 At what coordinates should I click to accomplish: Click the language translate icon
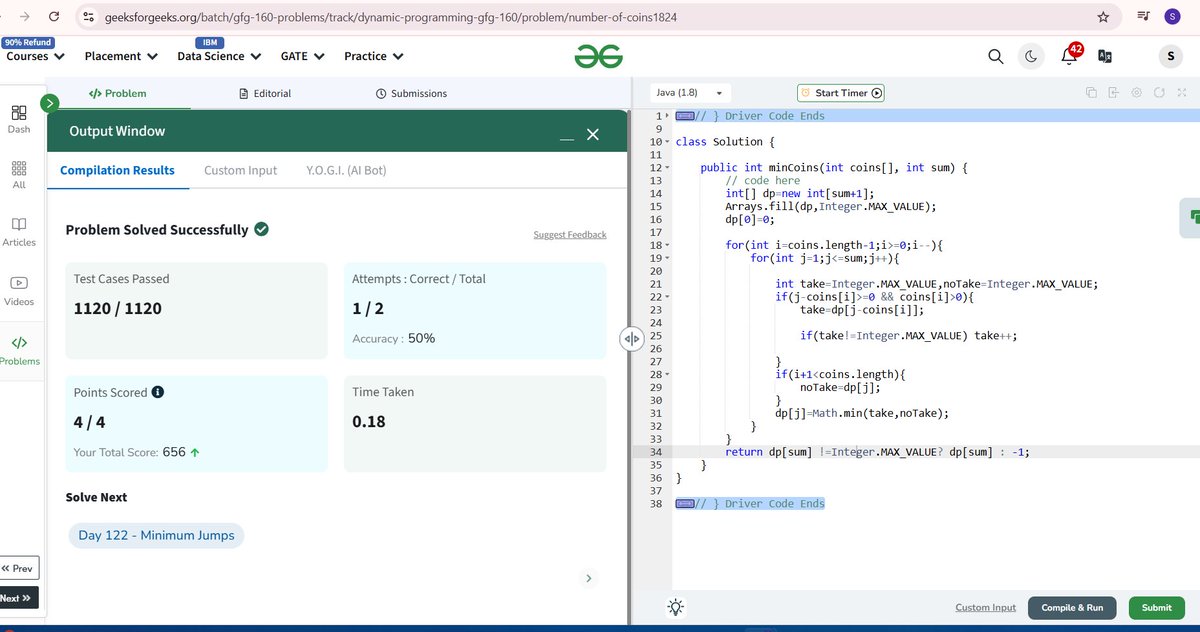tap(1105, 57)
